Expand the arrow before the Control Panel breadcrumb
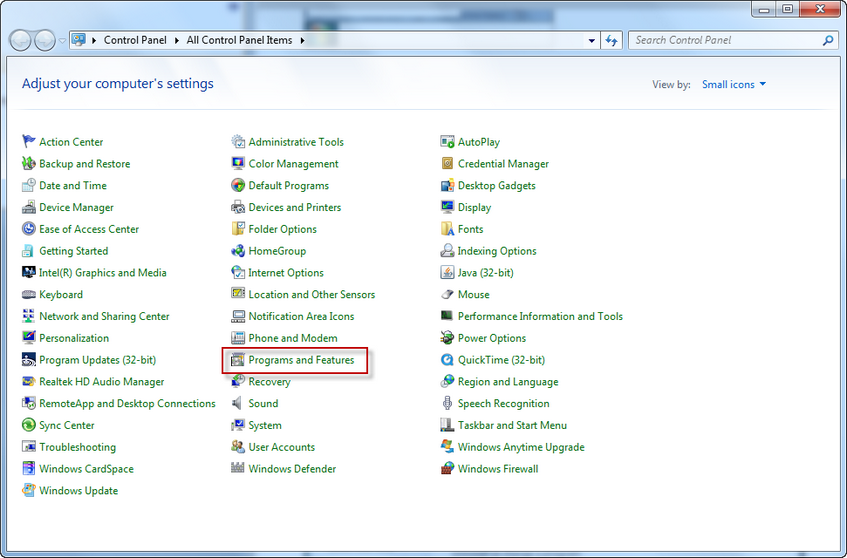This screenshot has width=847, height=558. [x=94, y=41]
